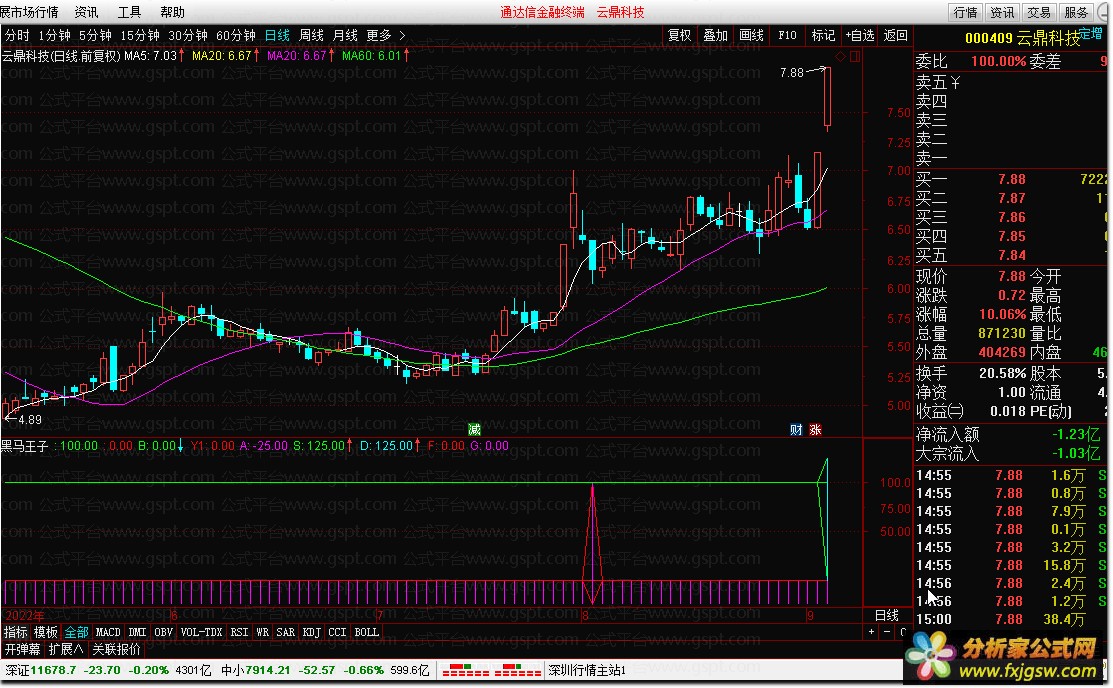Click the 标记 mark button
Image resolution: width=1113 pixels, height=688 pixels.
tap(823, 35)
